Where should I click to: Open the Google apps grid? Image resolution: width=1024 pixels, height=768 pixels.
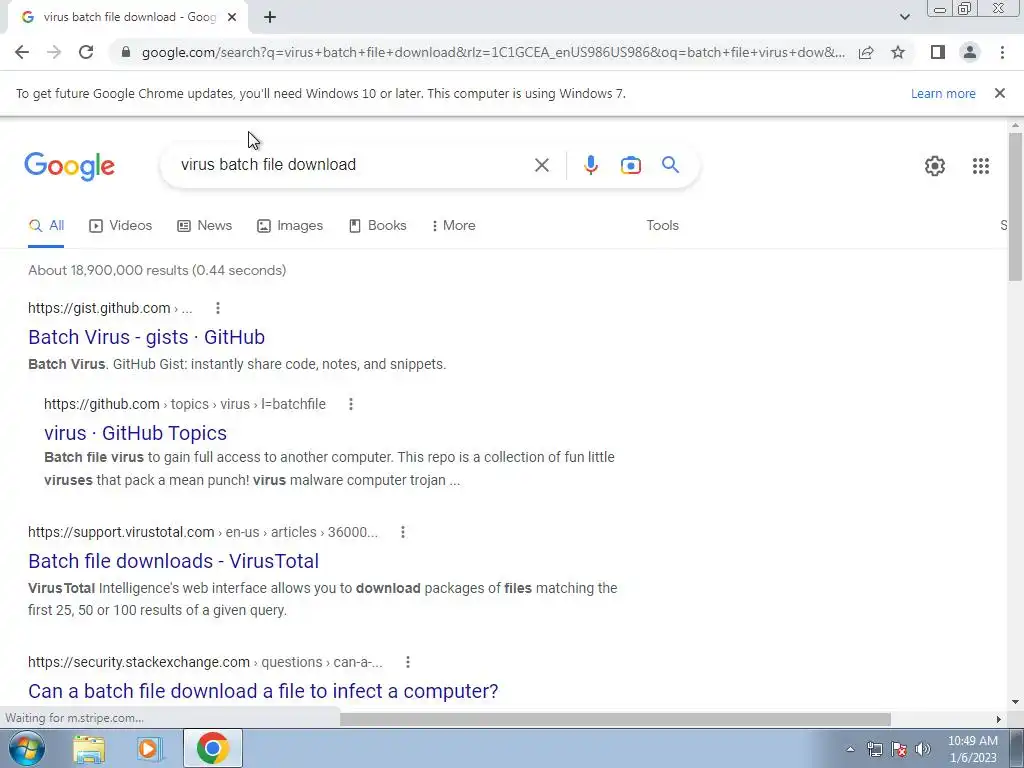(x=980, y=166)
